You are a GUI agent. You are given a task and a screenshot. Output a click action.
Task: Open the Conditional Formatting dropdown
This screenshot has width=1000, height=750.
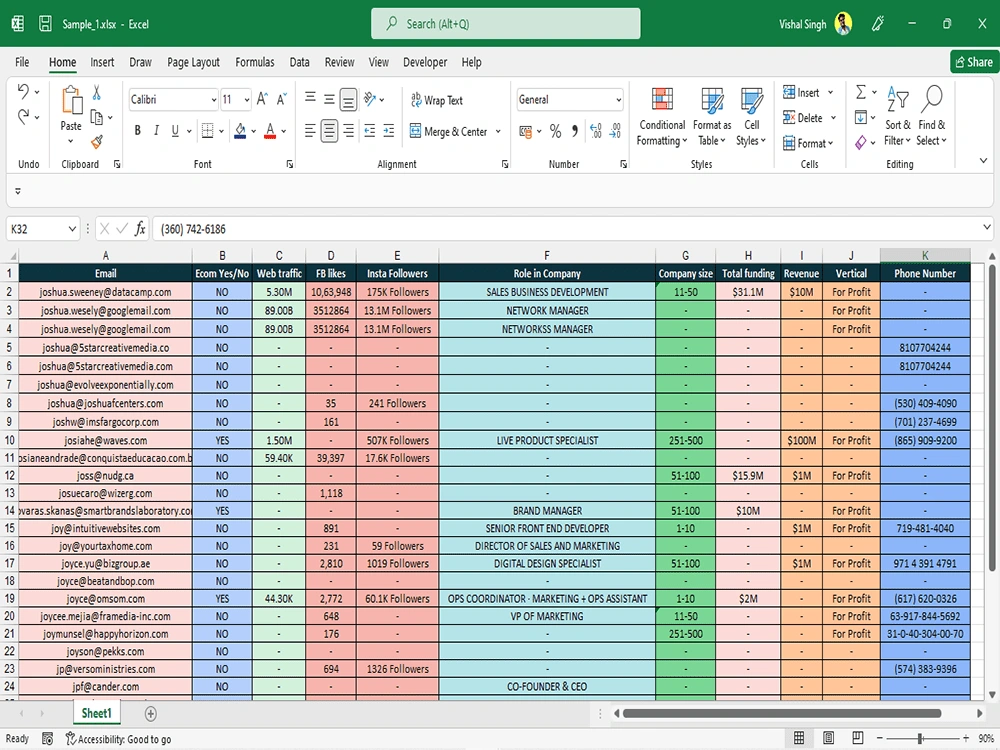[x=662, y=117]
